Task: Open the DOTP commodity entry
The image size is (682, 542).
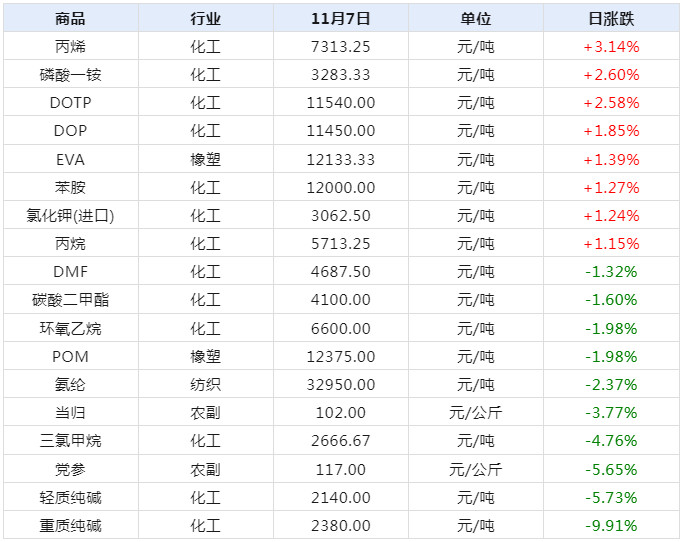Action: point(70,102)
